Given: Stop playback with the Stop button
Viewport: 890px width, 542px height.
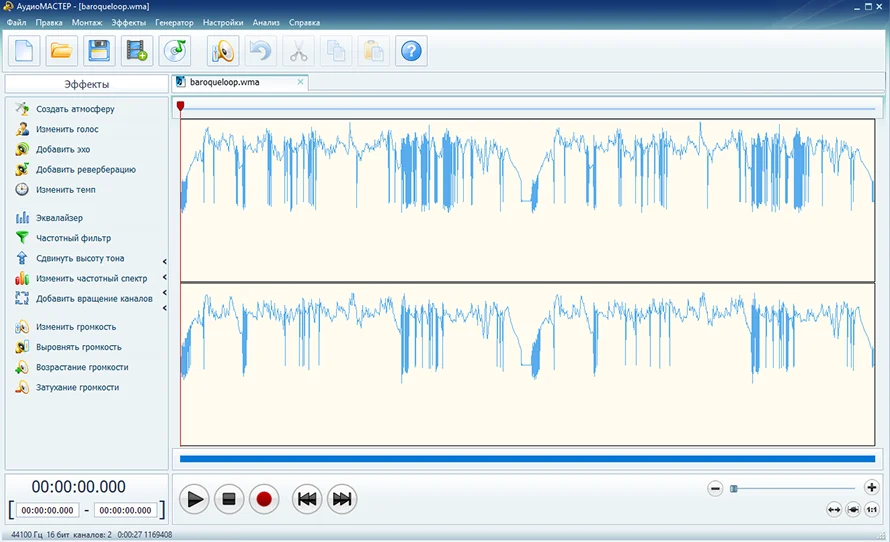Looking at the screenshot, I should coord(229,499).
